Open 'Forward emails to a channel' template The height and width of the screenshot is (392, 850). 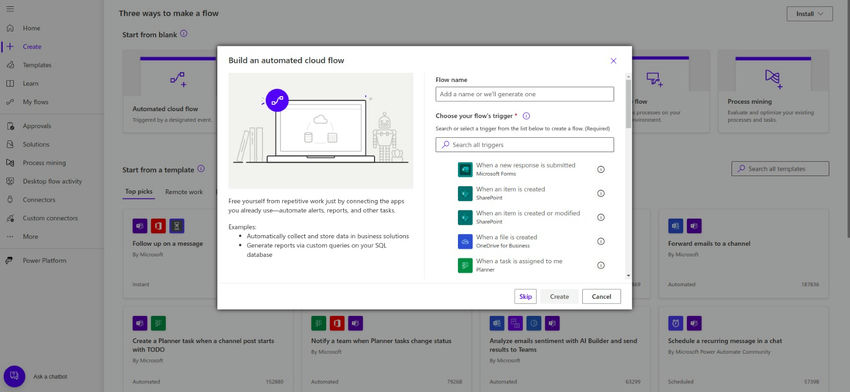(744, 254)
